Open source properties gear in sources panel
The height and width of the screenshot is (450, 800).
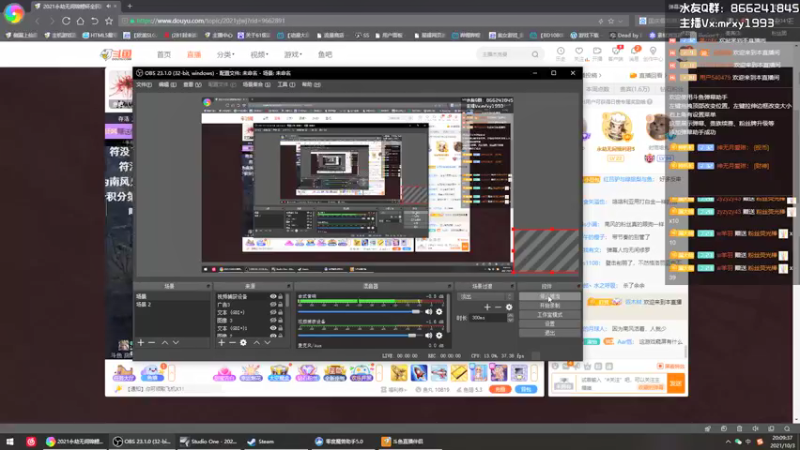click(243, 343)
